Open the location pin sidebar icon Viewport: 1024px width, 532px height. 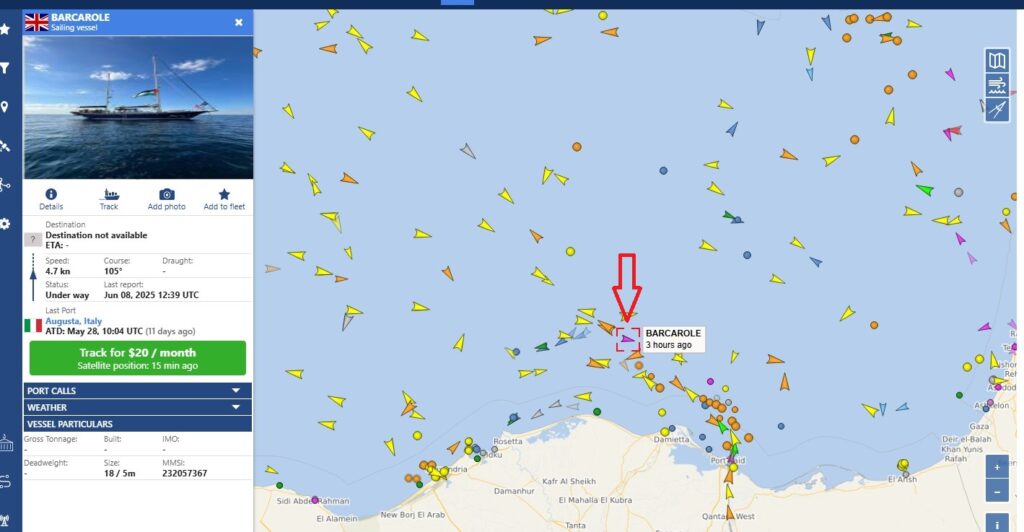[x=5, y=107]
